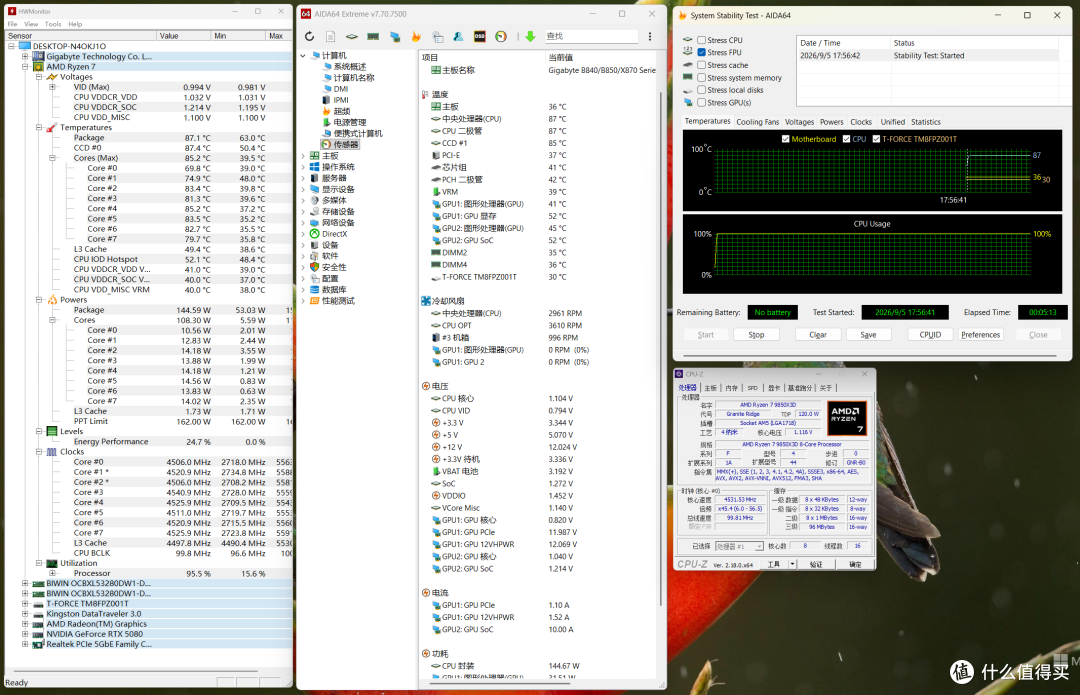Image resolution: width=1080 pixels, height=695 pixels.
Task: Collapse the Voltages node in HWMonitor
Action: click(39, 77)
